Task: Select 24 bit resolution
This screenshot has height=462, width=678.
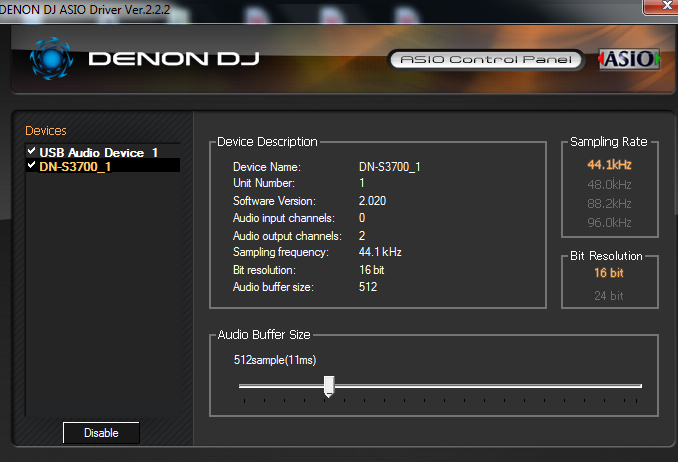Action: coord(609,296)
